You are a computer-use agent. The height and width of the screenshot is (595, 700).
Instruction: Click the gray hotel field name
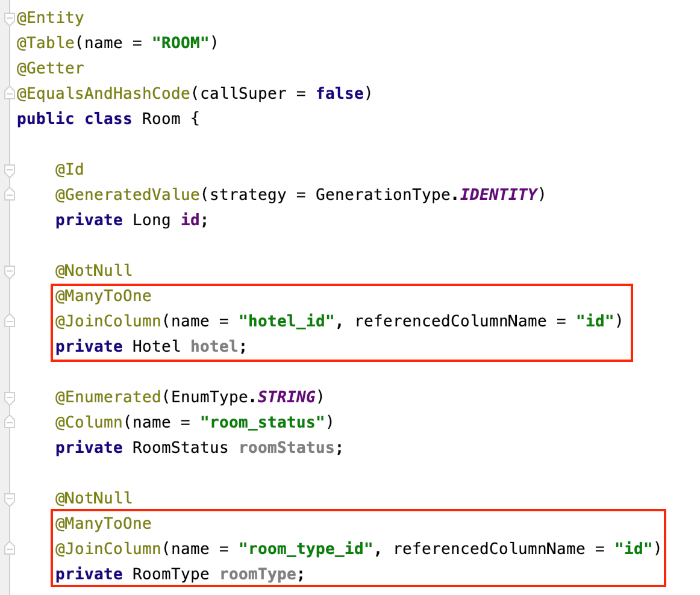pyautogui.click(x=214, y=346)
